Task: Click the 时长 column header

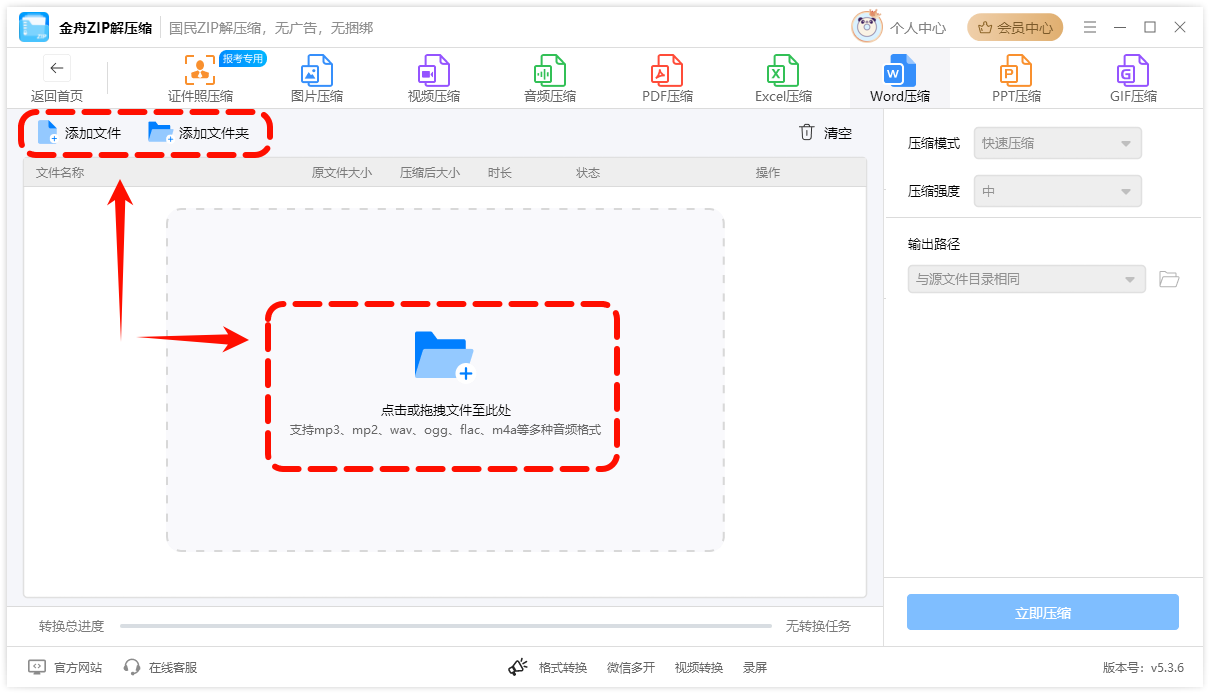Action: point(500,173)
